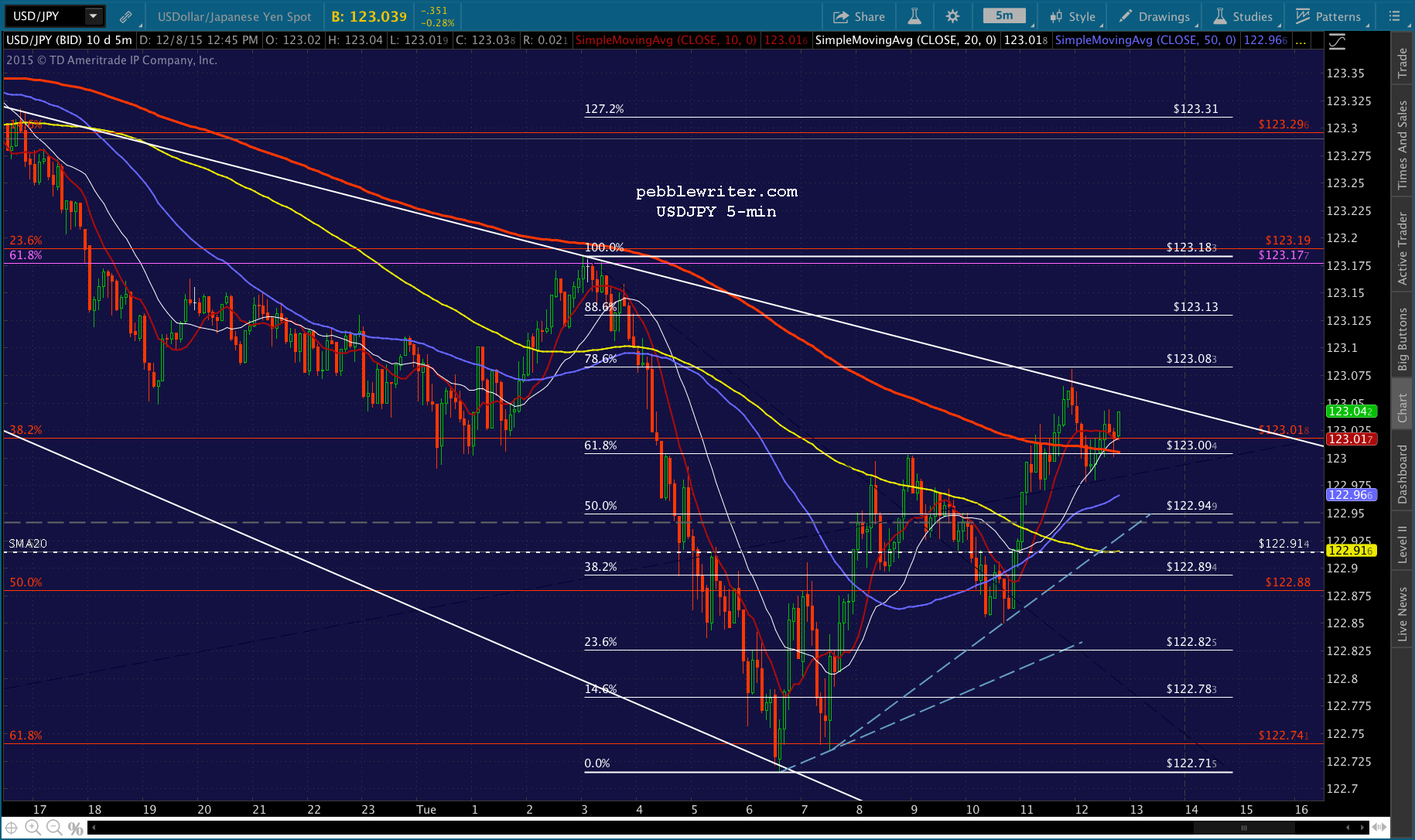Image resolution: width=1415 pixels, height=840 pixels.
Task: Click the red $122.741 level label
Action: pyautogui.click(x=1284, y=735)
